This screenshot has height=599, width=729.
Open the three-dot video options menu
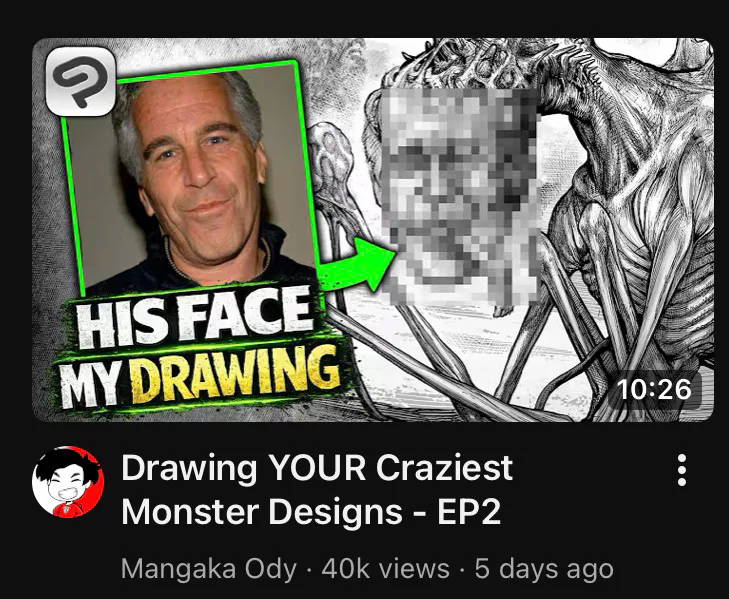682,470
